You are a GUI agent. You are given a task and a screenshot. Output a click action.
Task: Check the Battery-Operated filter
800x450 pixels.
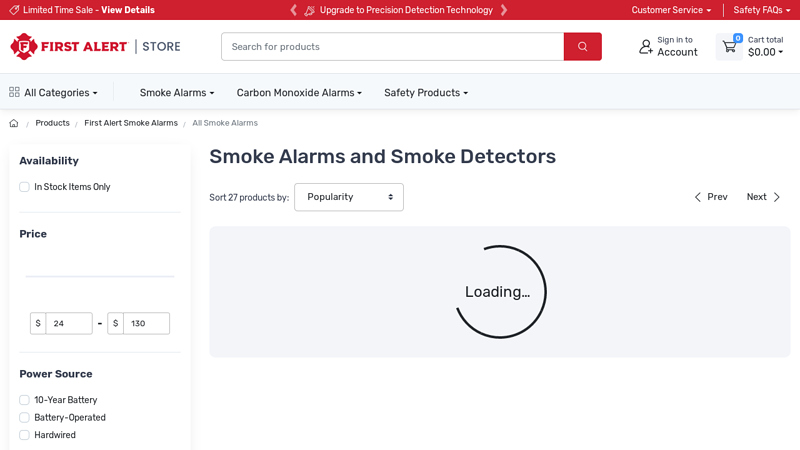(24, 417)
